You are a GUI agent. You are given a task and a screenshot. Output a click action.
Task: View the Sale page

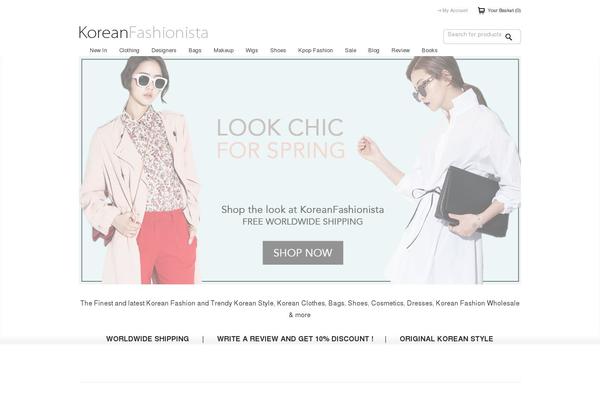[x=350, y=50]
